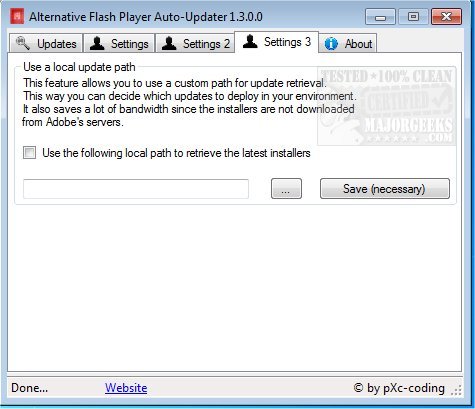The image size is (475, 409).
Task: Open the Website link
Action: tap(126, 388)
